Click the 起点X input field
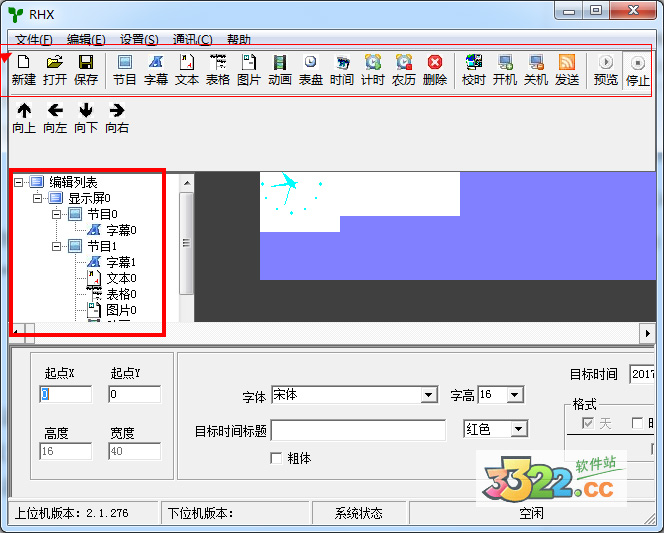 (x=65, y=394)
